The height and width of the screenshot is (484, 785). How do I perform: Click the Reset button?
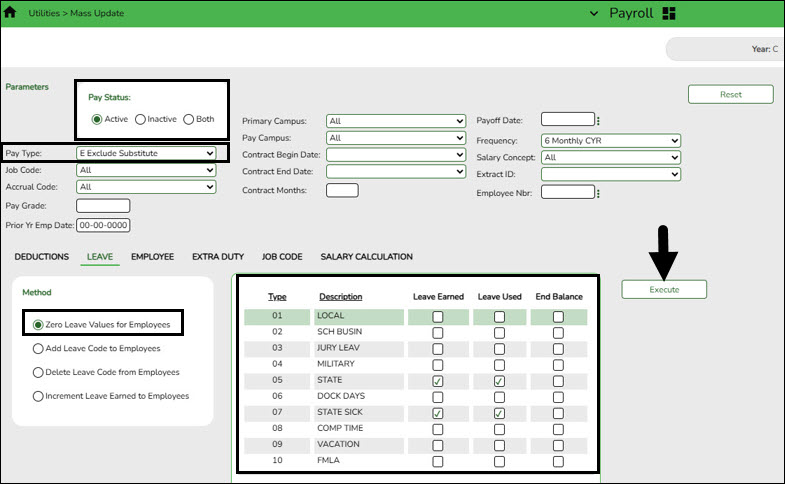pyautogui.click(x=730, y=95)
